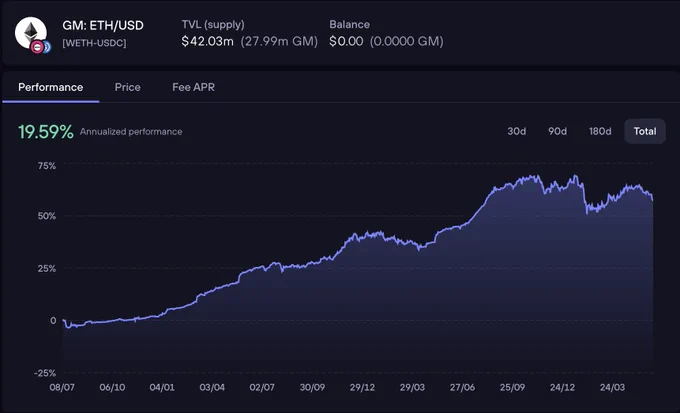
Task: Click the 50% y-axis label
Action: coord(46,216)
